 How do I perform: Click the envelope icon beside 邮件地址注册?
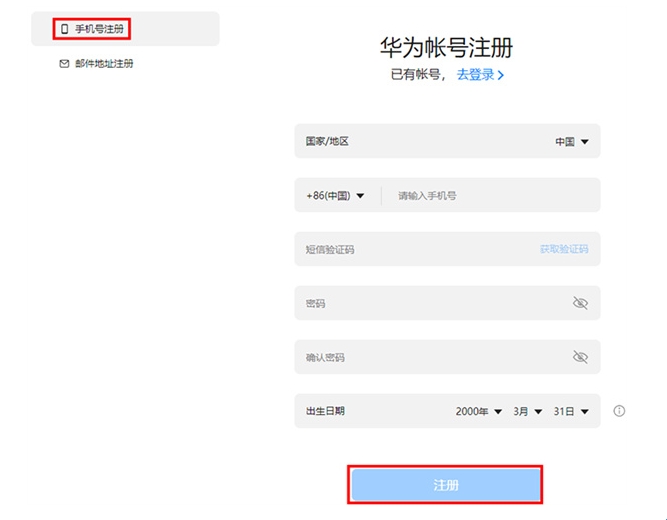click(65, 64)
